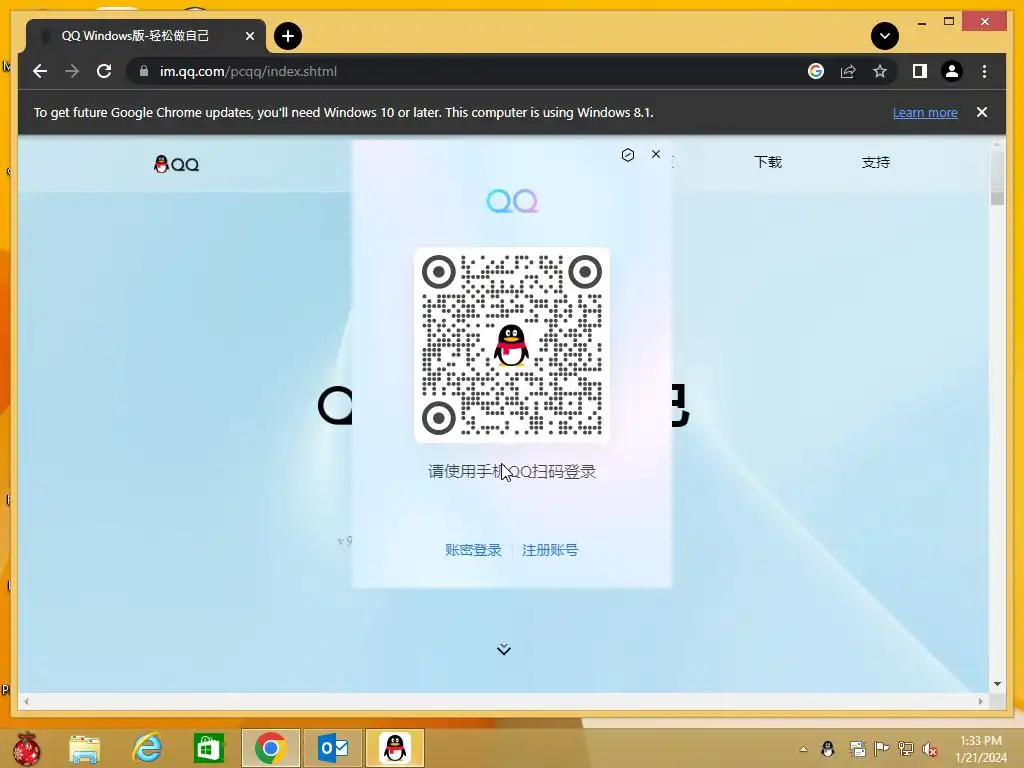This screenshot has width=1024, height=768.
Task: Open the 支持 menu item
Action: (876, 162)
